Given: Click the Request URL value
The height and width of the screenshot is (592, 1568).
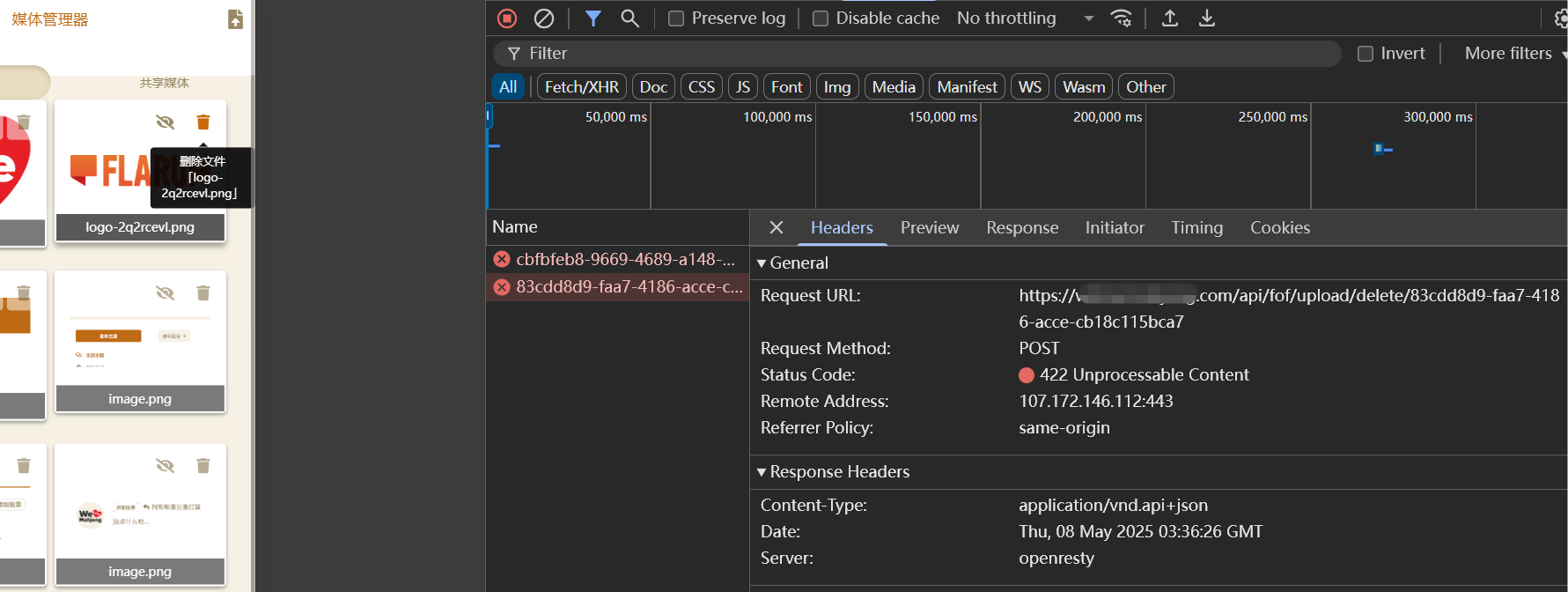Looking at the screenshot, I should tap(1289, 308).
